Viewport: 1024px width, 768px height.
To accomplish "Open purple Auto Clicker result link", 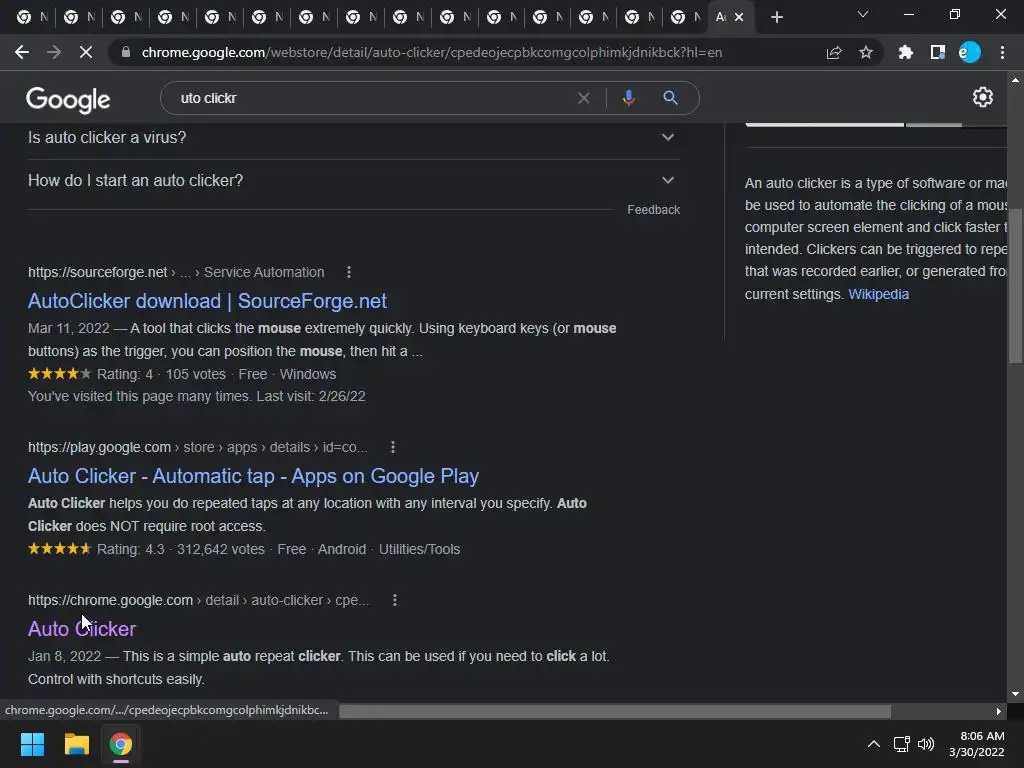I will point(82,629).
